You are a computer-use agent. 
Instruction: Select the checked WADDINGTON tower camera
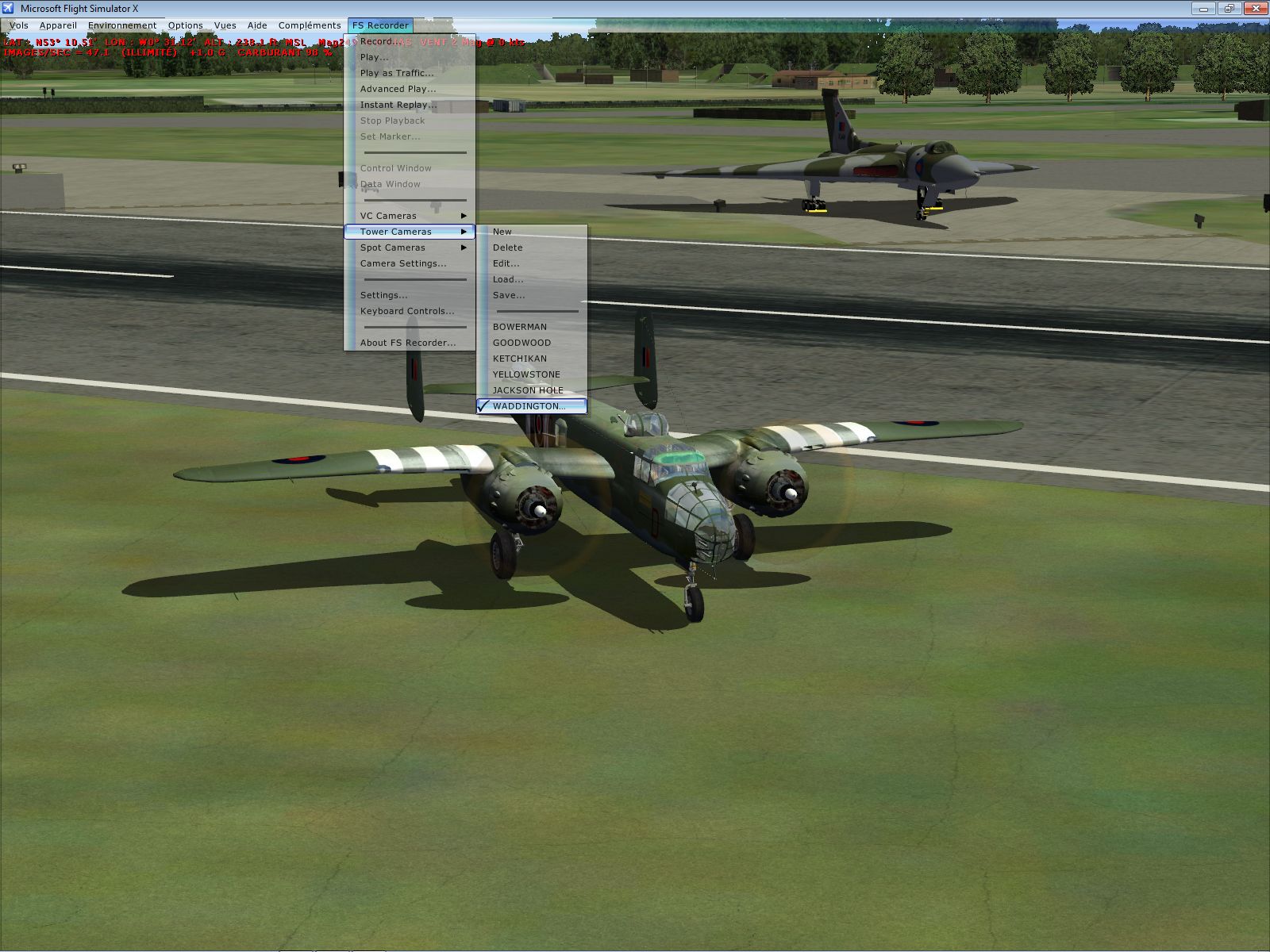pyautogui.click(x=529, y=406)
